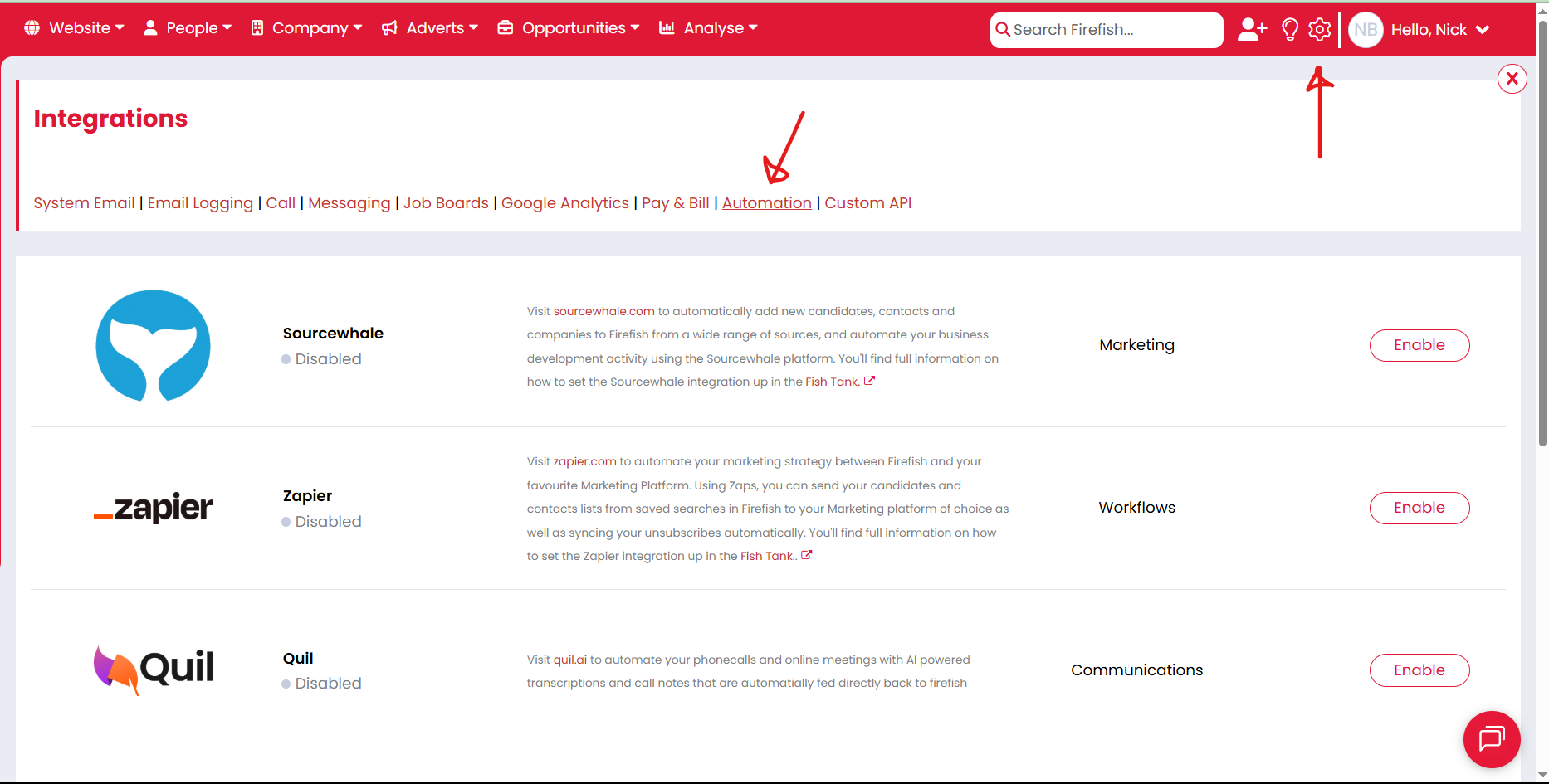Click the Zapier name heading

coord(307,496)
